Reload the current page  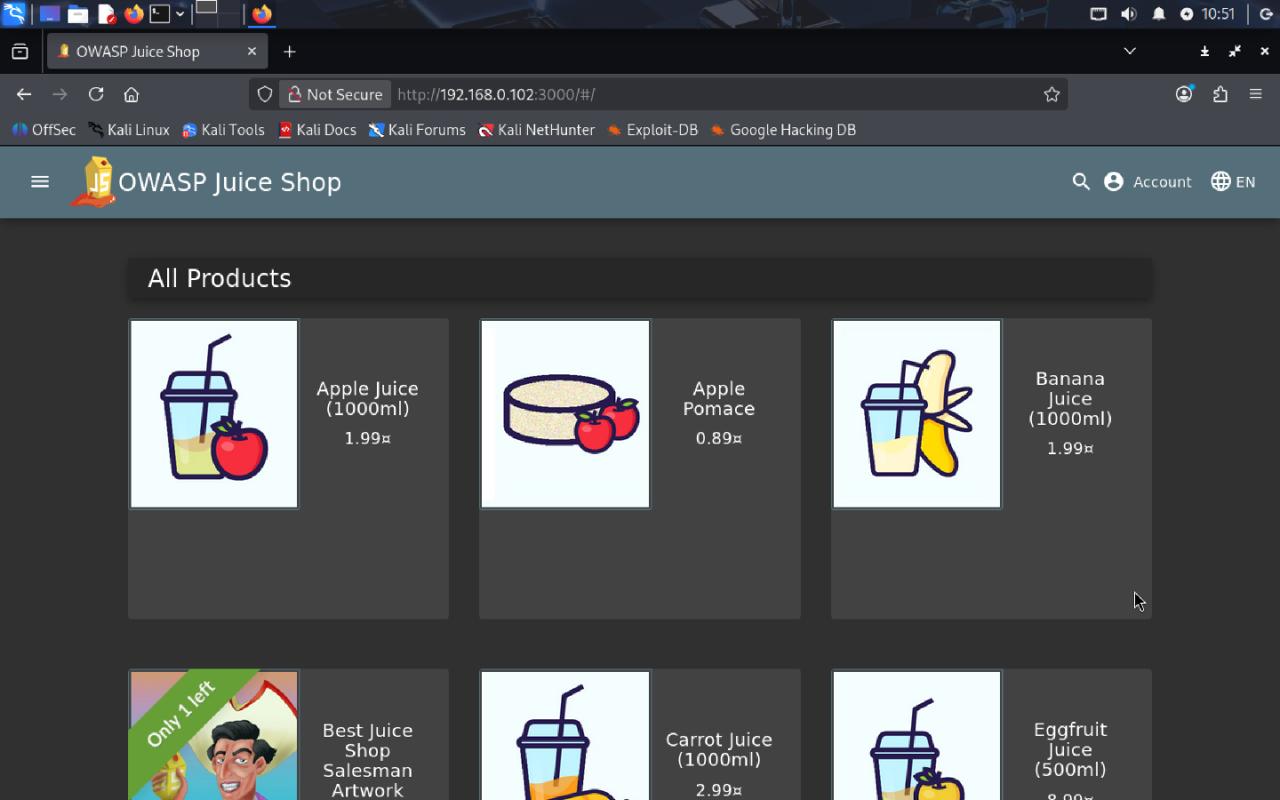(x=96, y=94)
